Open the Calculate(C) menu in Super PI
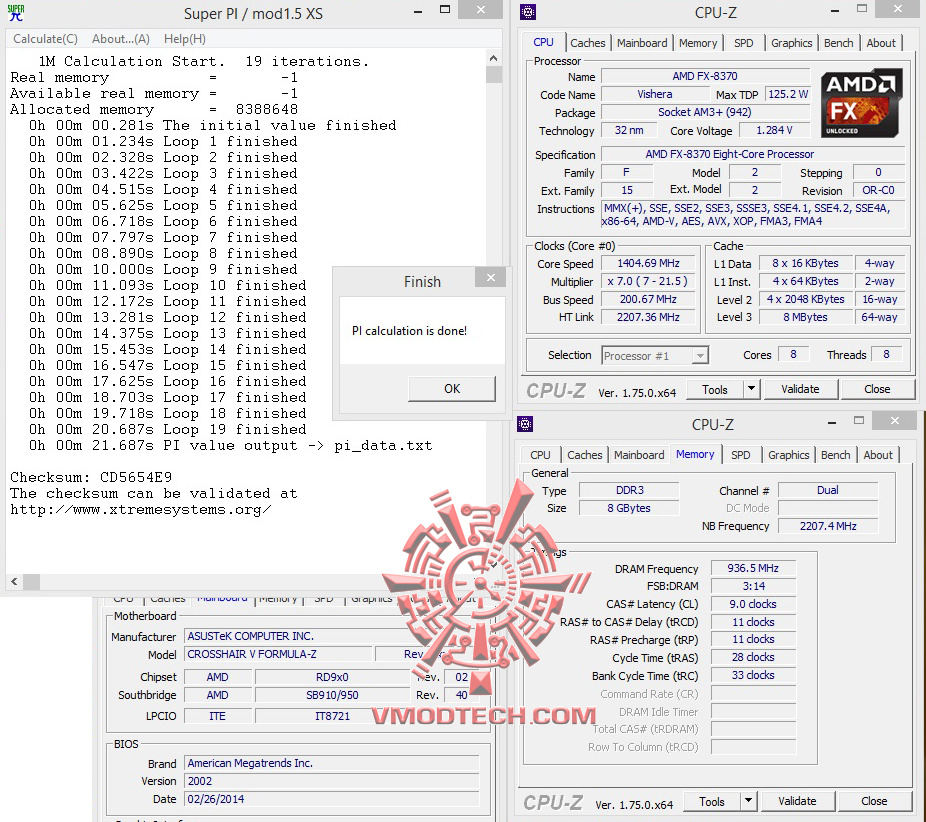This screenshot has width=926, height=822. 45,39
